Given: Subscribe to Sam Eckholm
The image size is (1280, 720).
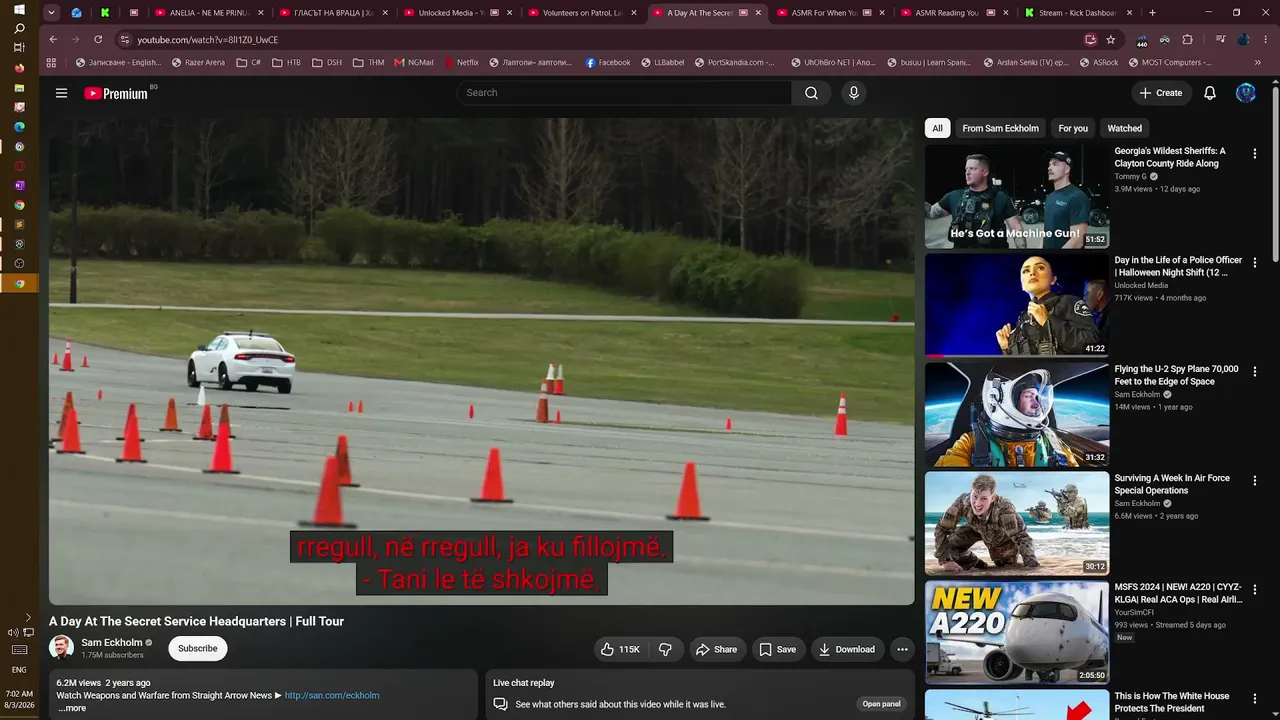Looking at the screenshot, I should [198, 649].
